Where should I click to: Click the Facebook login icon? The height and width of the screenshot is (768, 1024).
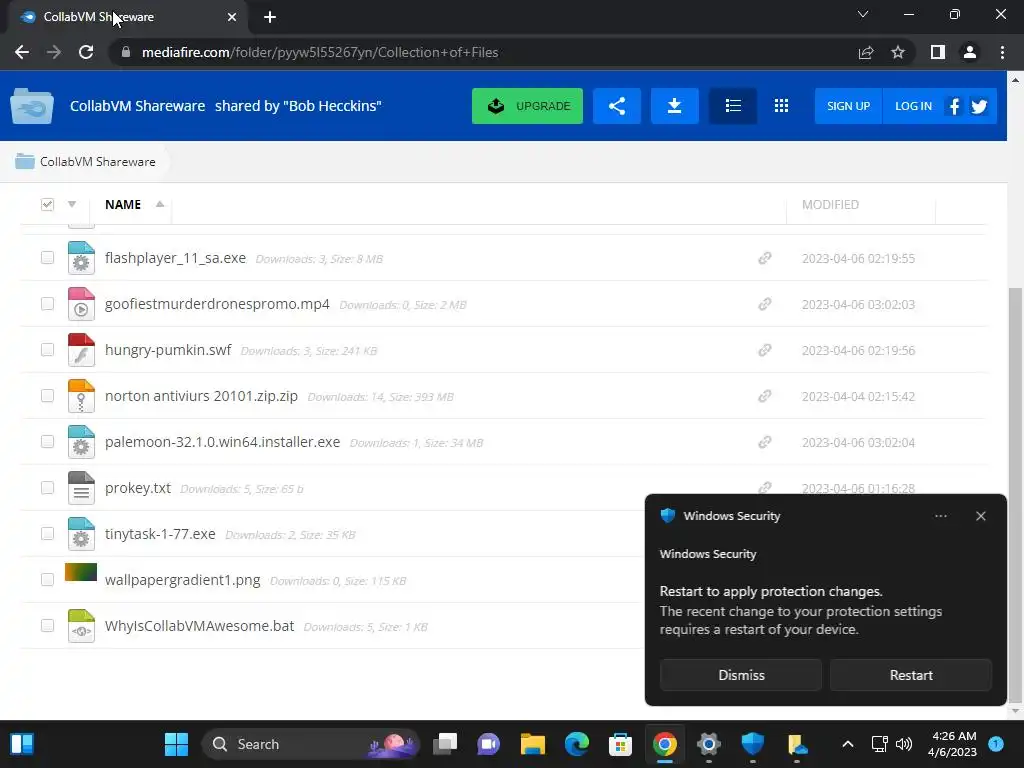(x=954, y=106)
